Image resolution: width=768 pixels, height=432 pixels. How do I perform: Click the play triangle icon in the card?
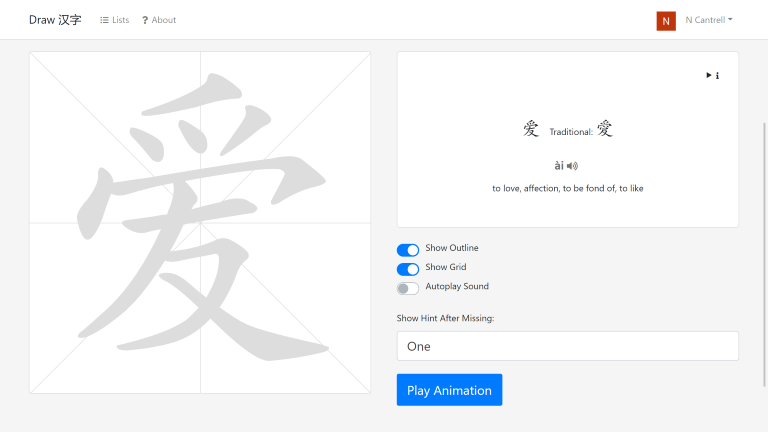click(708, 75)
